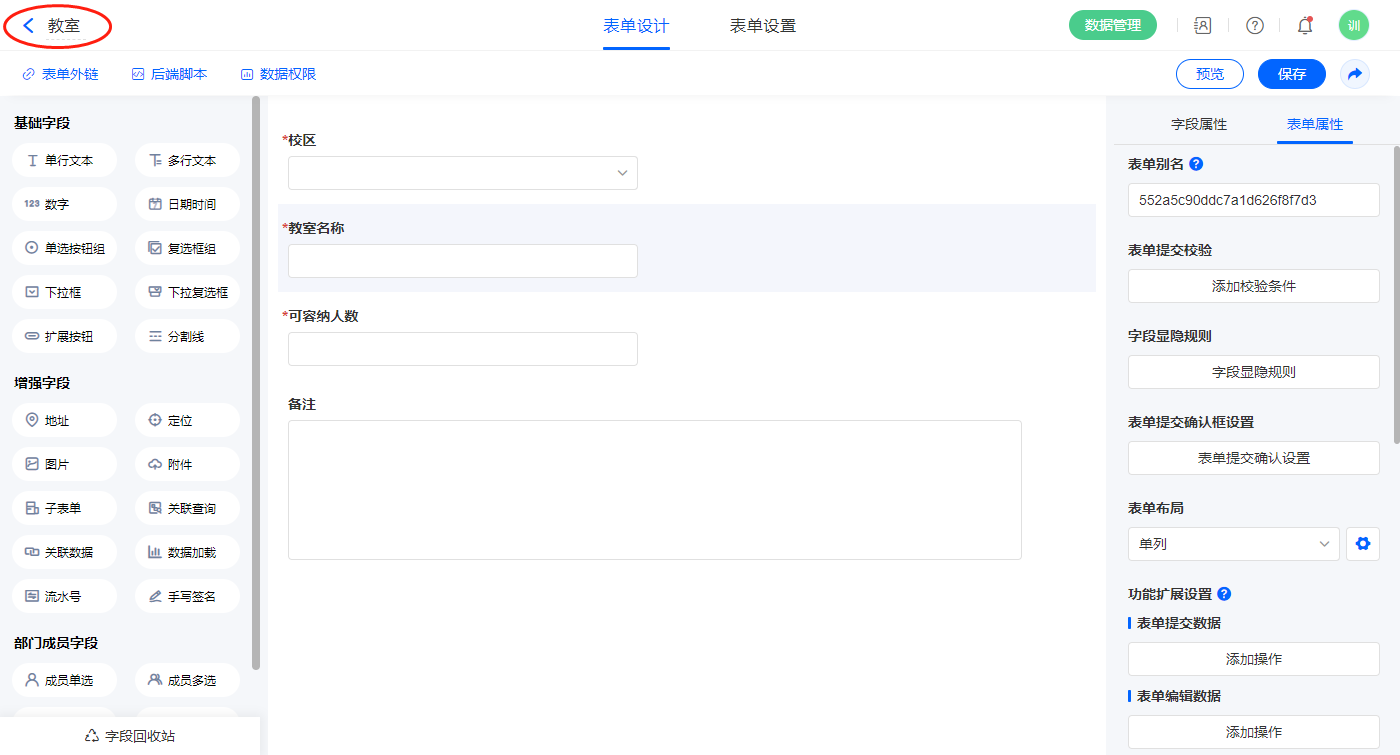This screenshot has height=755, width=1400.
Task: Open the 表单布局 单列 dropdown
Action: click(x=1233, y=544)
